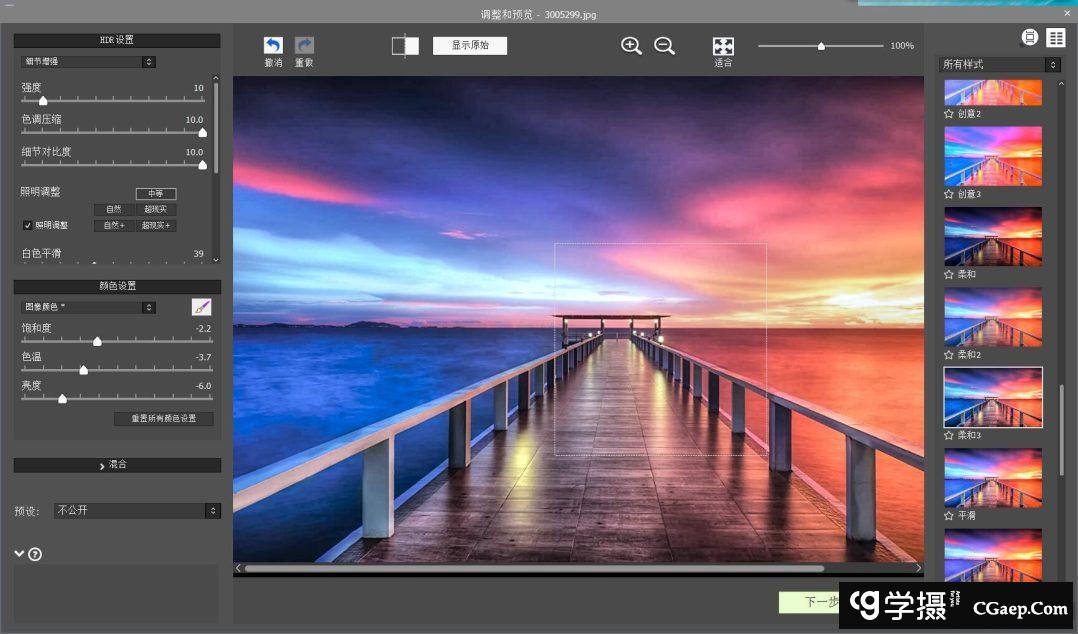1078x634 pixels.
Task: Click the 显示原始 button
Action: (470, 46)
